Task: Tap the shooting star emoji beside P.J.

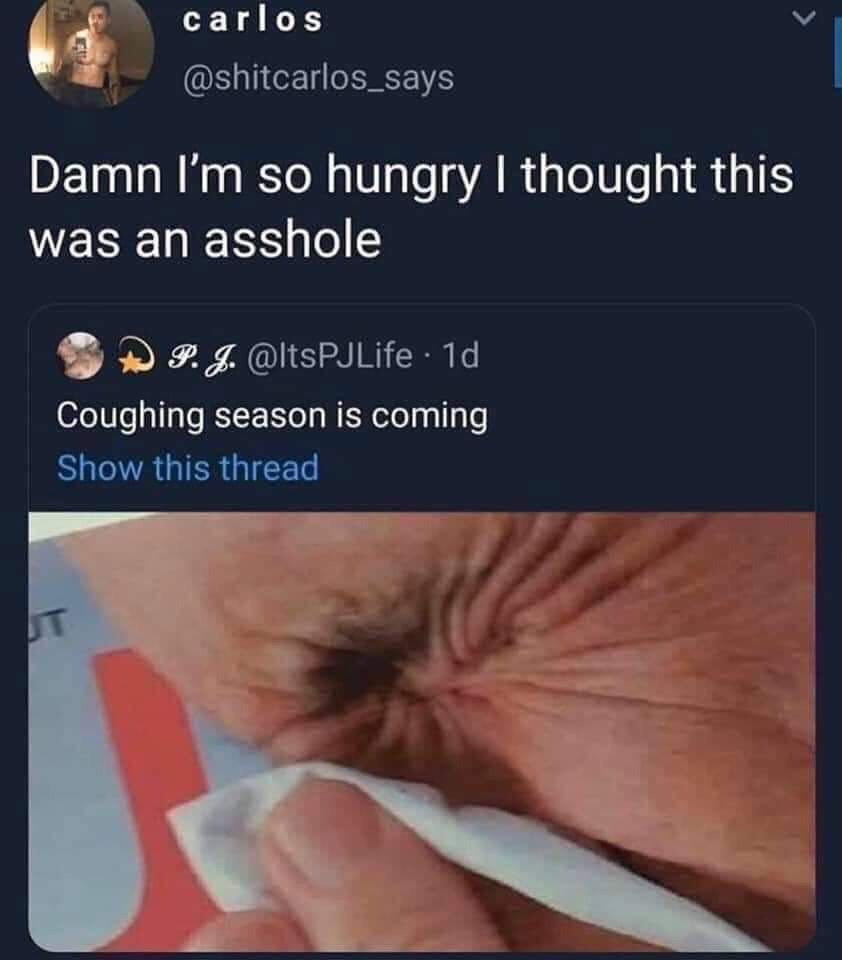Action: coord(137,356)
